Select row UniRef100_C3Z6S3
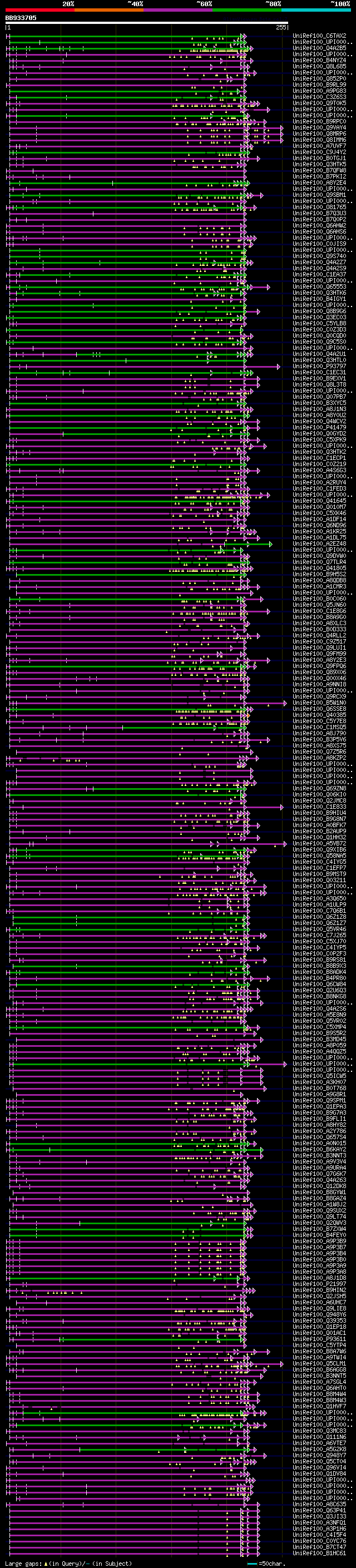This screenshot has height=1568, width=356. coord(319,97)
